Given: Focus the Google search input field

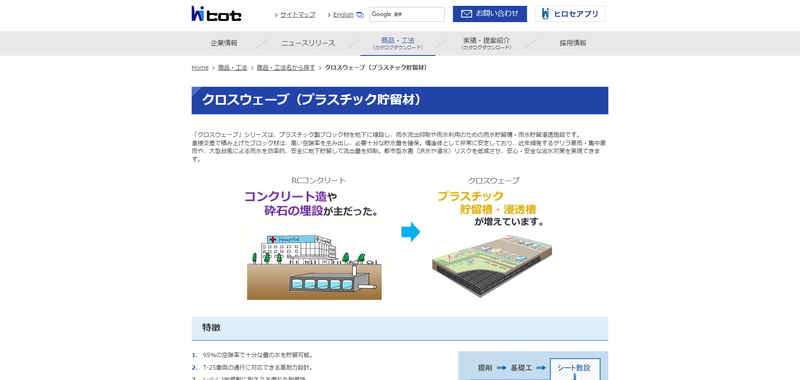Looking at the screenshot, I should coord(407,14).
